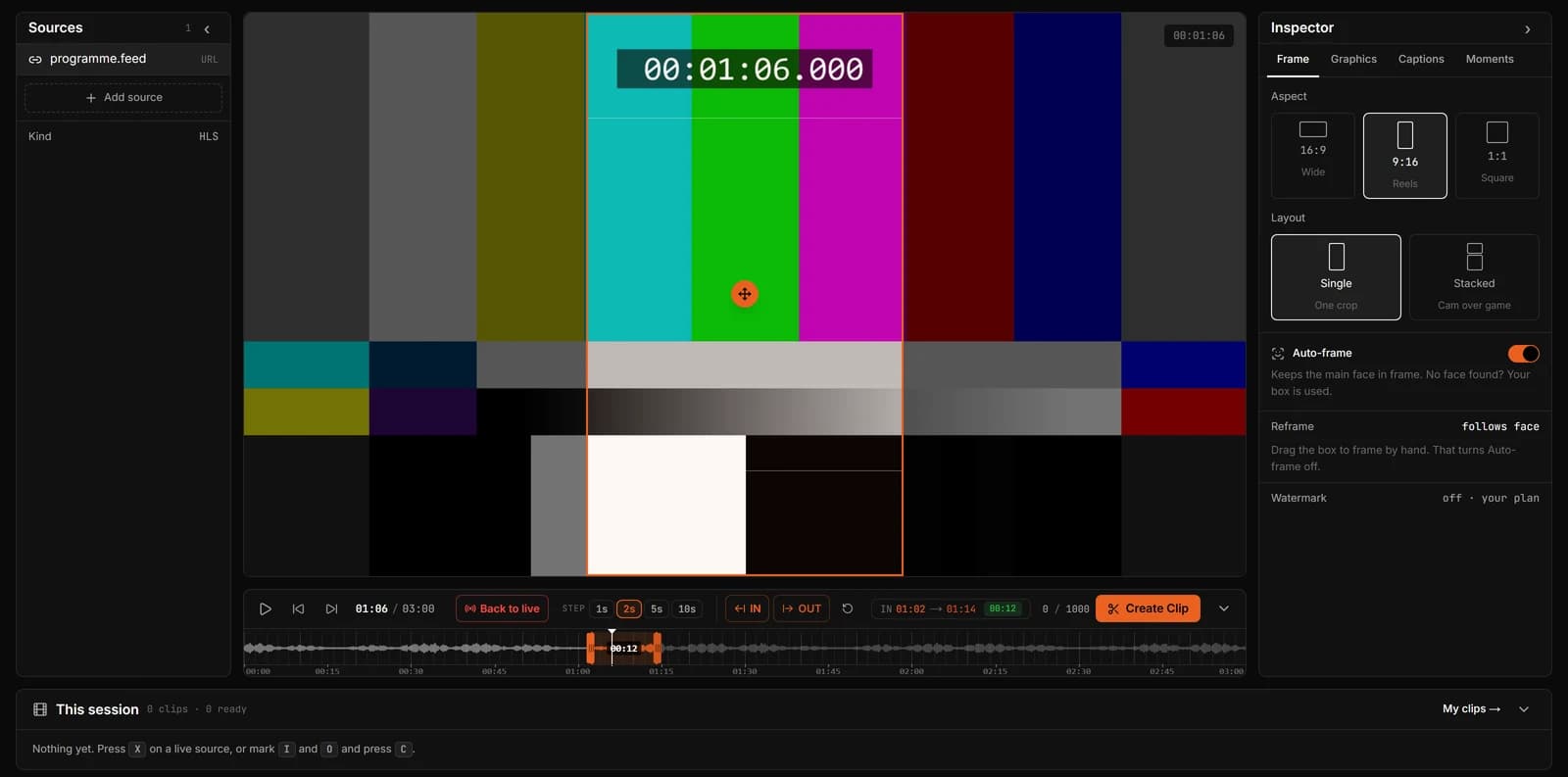Jump to previous frame with the skip-back icon

pyautogui.click(x=298, y=608)
